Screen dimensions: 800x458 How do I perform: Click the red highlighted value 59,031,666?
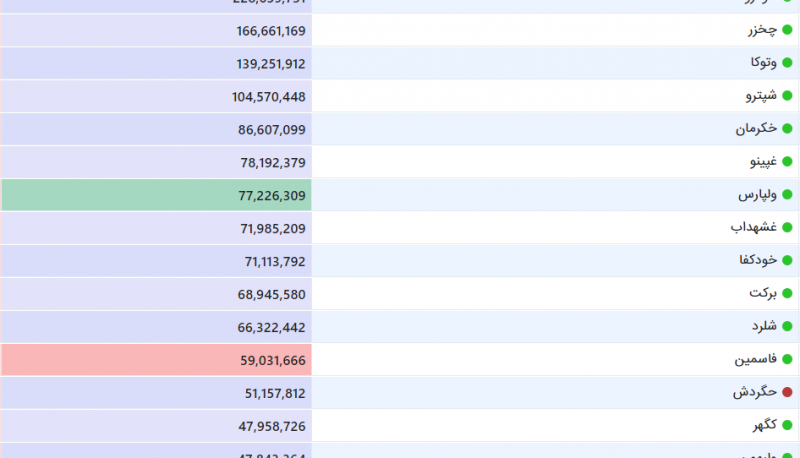(x=273, y=361)
